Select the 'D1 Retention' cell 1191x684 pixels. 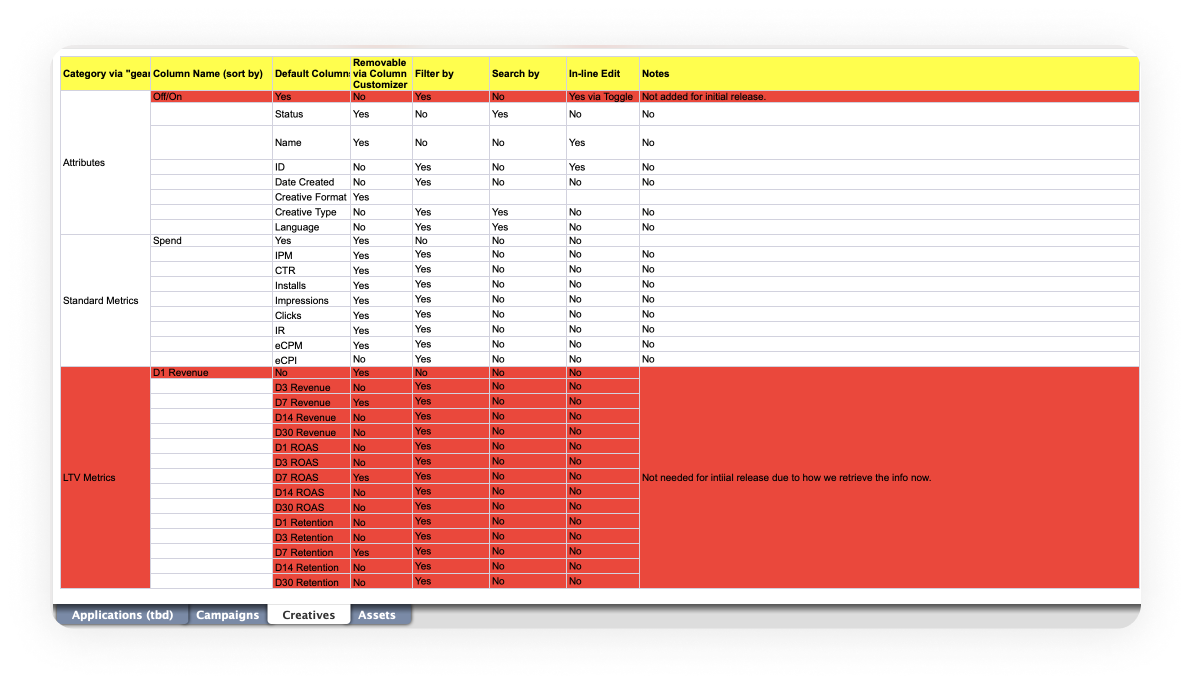coord(311,522)
